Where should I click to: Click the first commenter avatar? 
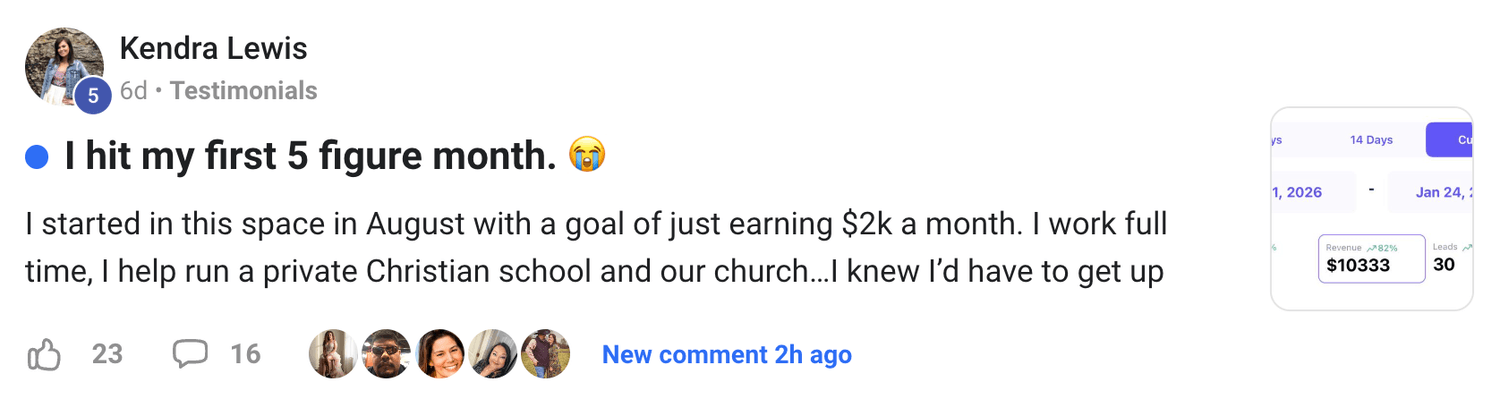pyautogui.click(x=333, y=354)
